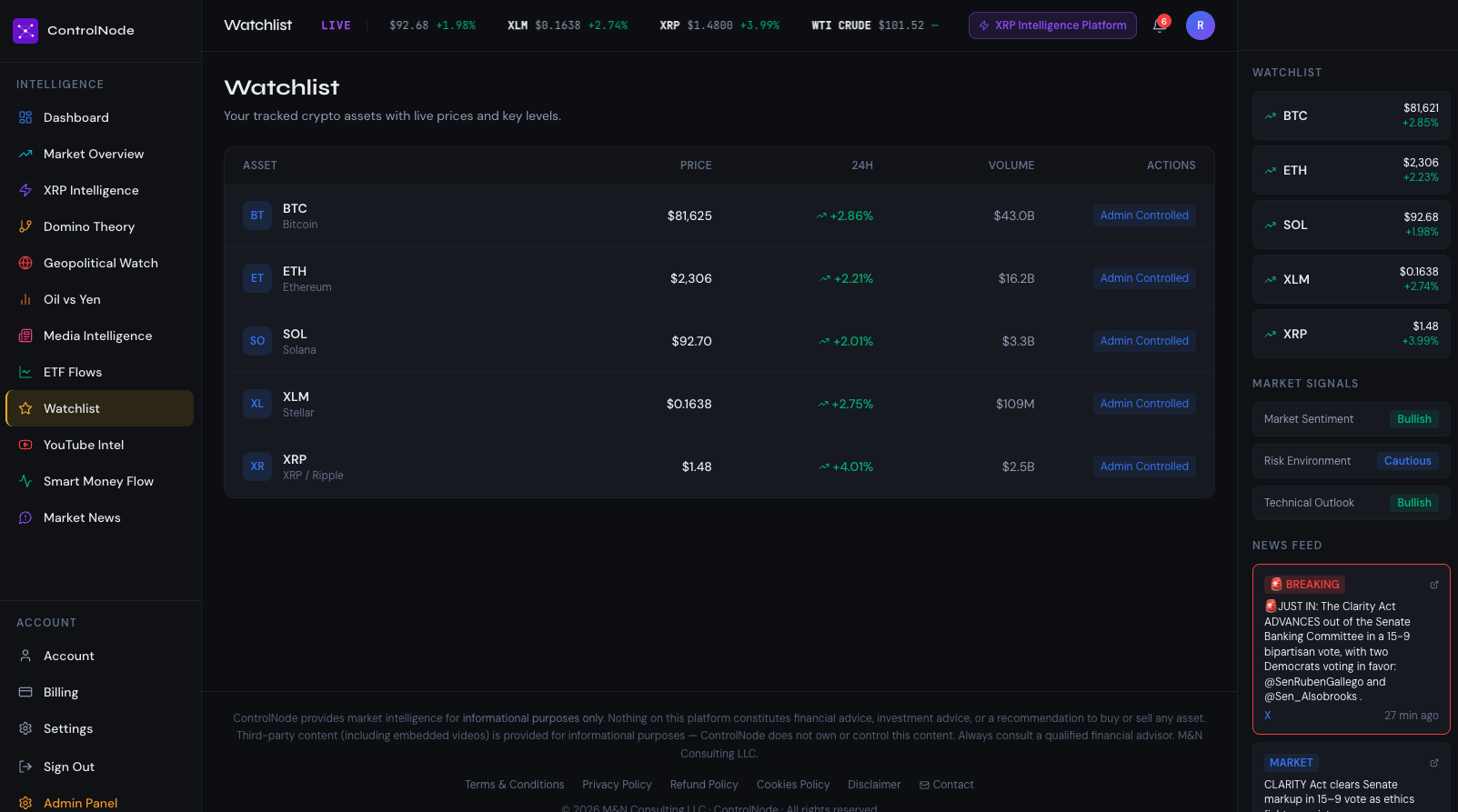Screen dimensions: 1458x812
Task: Click Admin Controlled in ETH row
Action: coord(1144,278)
